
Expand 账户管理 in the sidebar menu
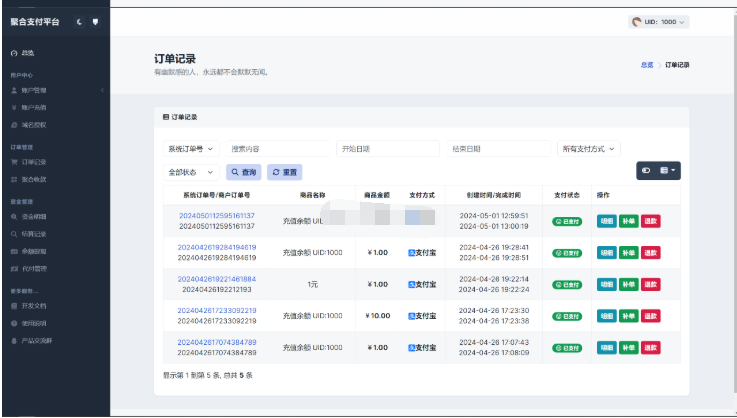coord(33,90)
